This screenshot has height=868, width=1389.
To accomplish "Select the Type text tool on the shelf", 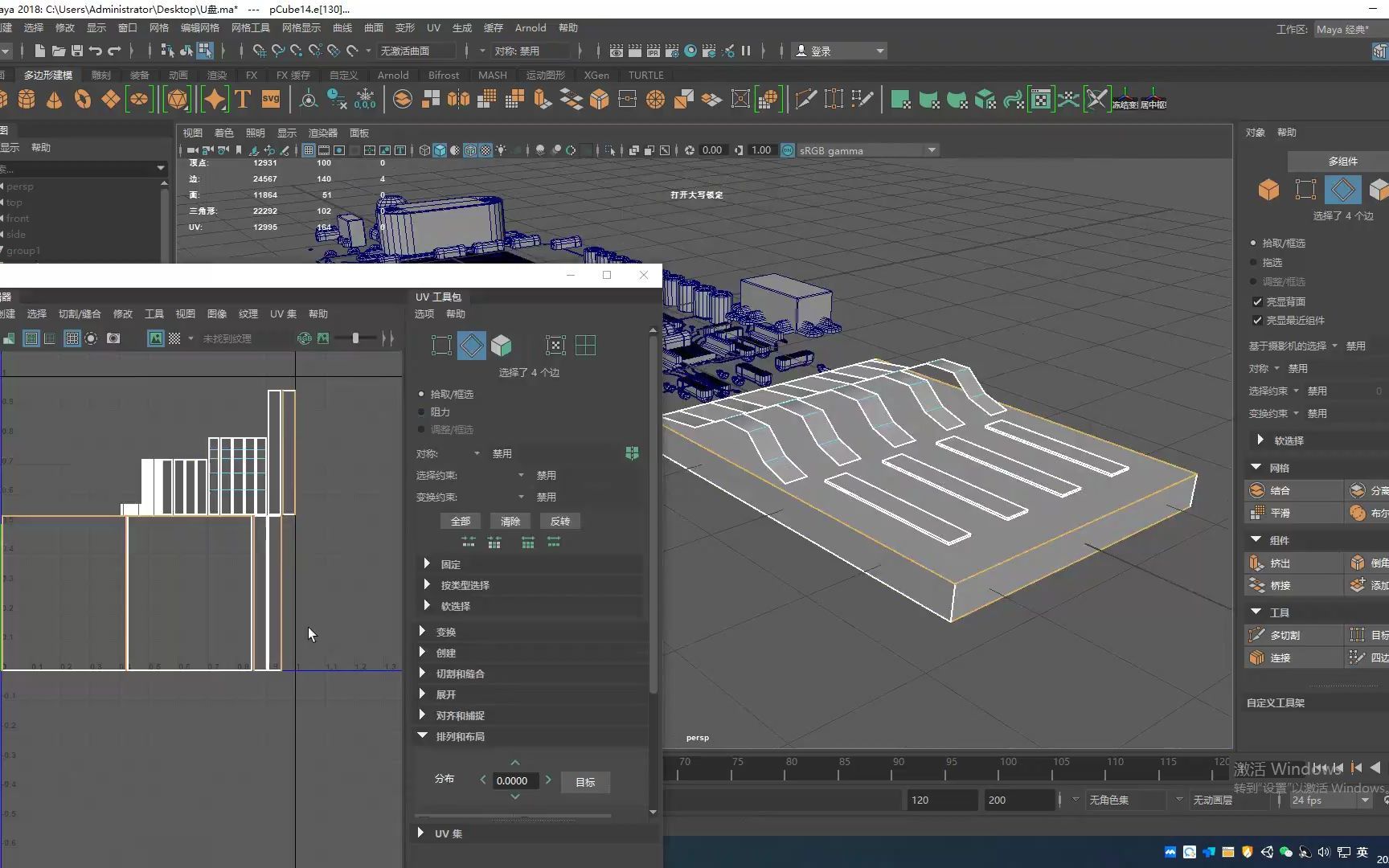I will click(243, 99).
